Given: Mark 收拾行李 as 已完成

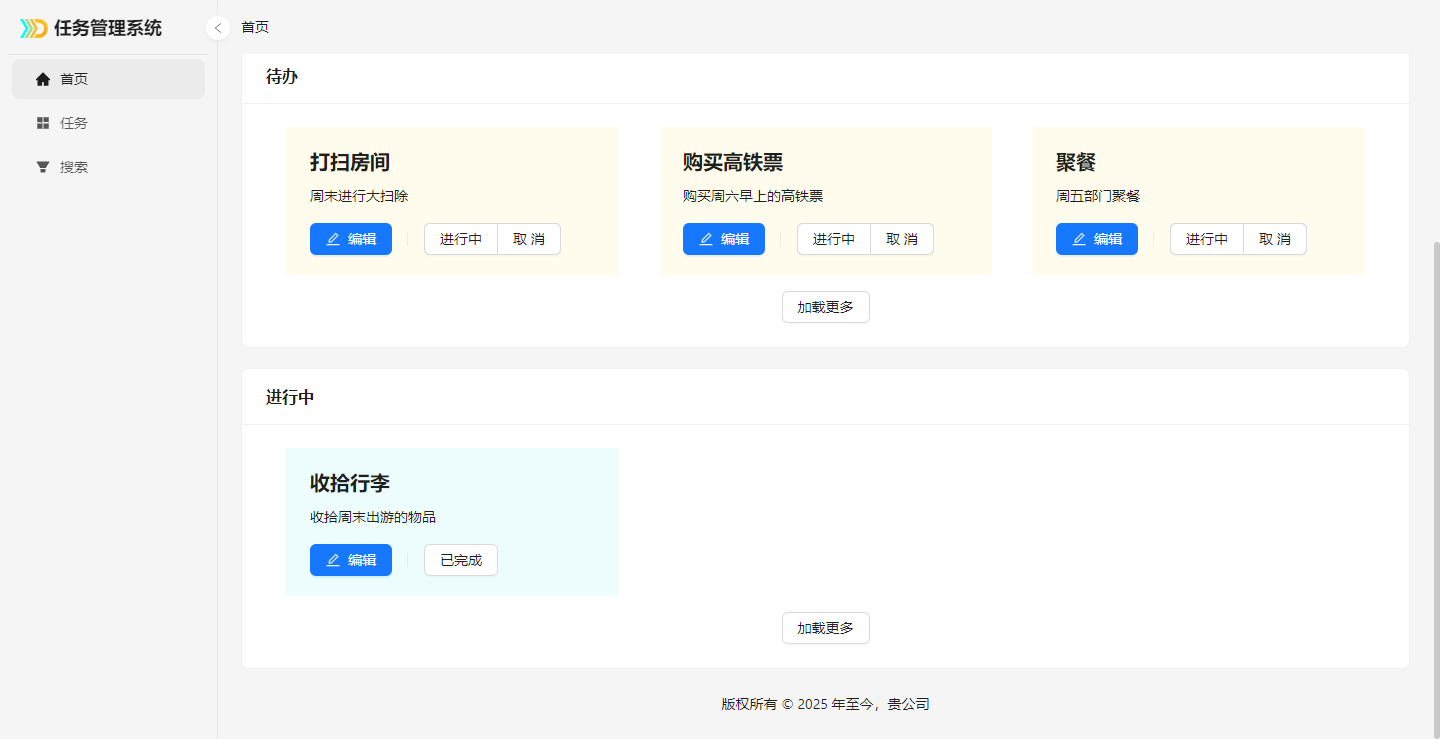Looking at the screenshot, I should click(x=461, y=560).
